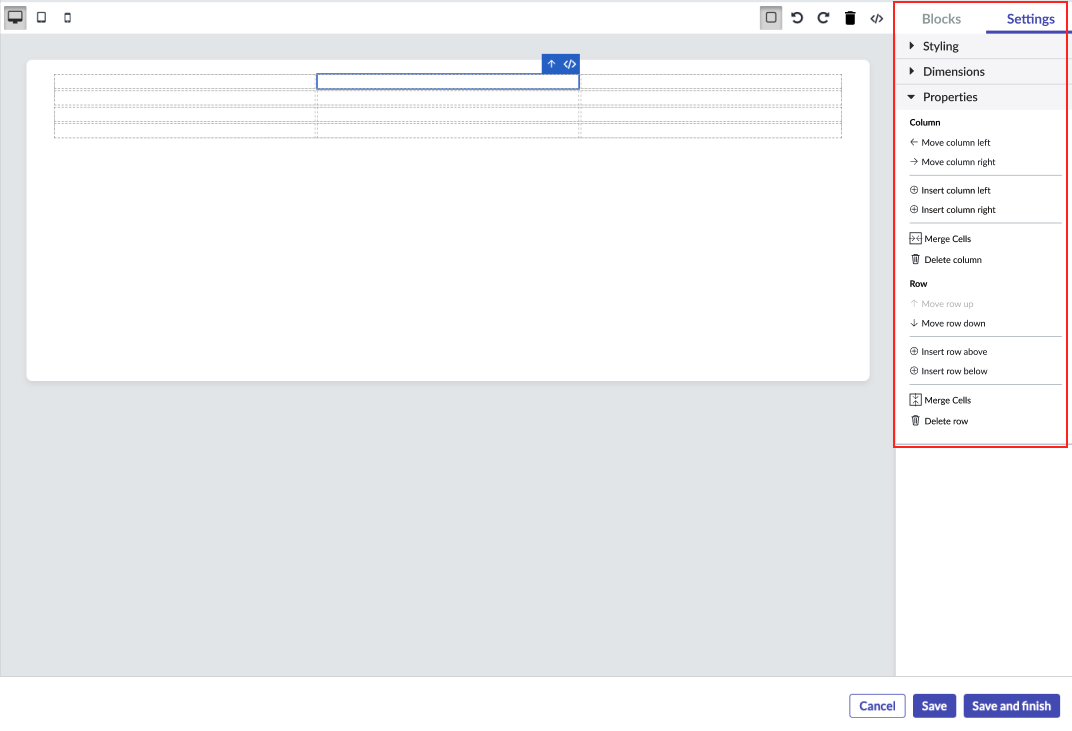Redo the last change
The image size is (1072, 731).
coord(823,18)
